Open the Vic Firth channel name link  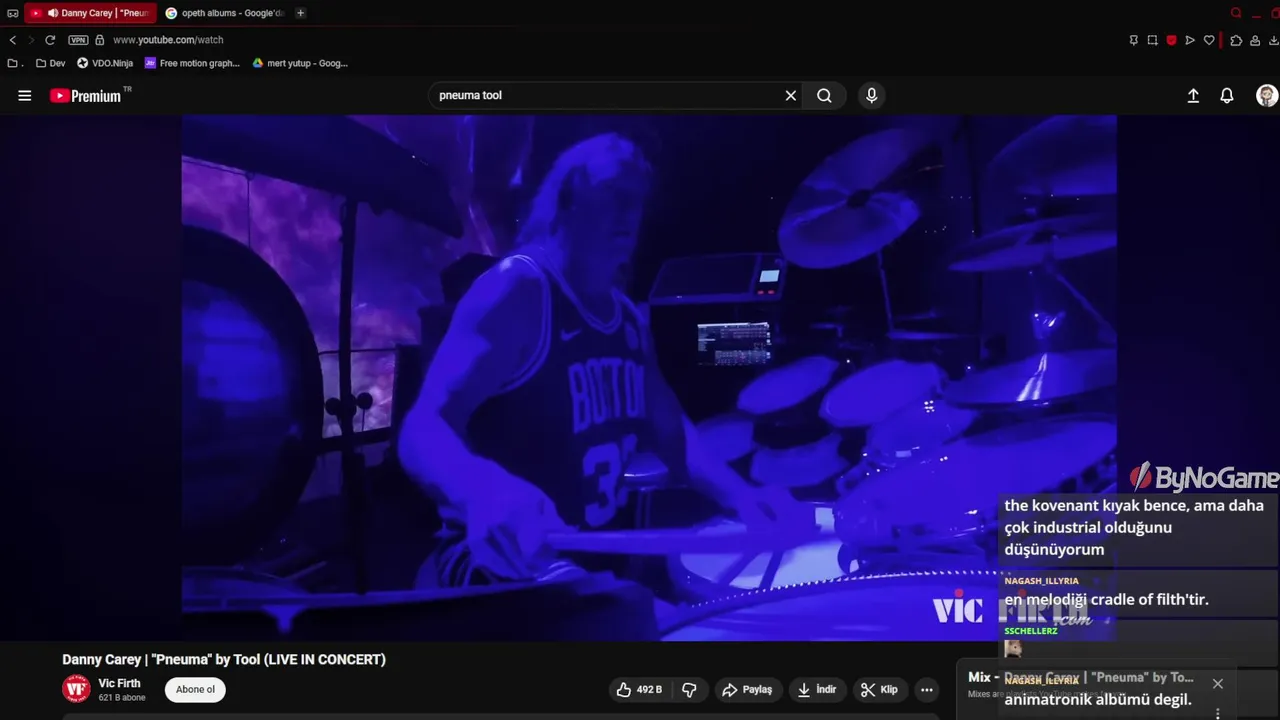pyautogui.click(x=119, y=683)
